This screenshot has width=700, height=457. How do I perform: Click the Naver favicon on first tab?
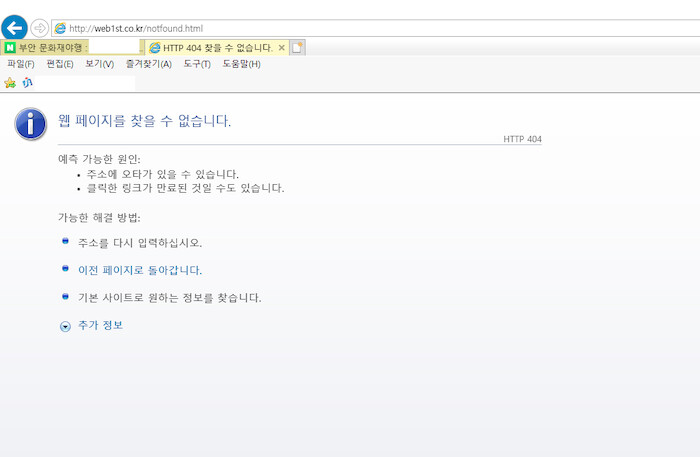coord(10,47)
